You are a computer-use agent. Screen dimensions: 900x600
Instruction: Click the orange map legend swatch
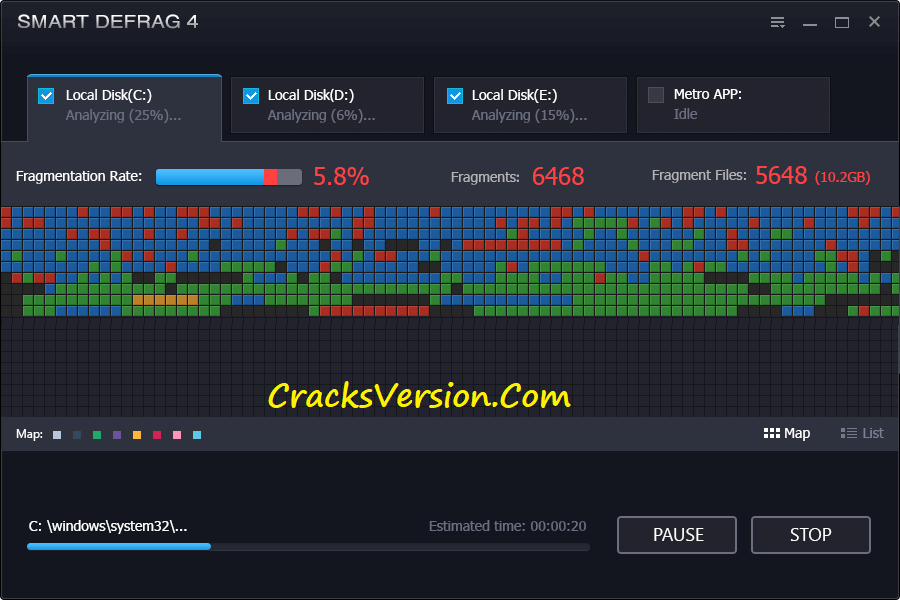click(137, 435)
